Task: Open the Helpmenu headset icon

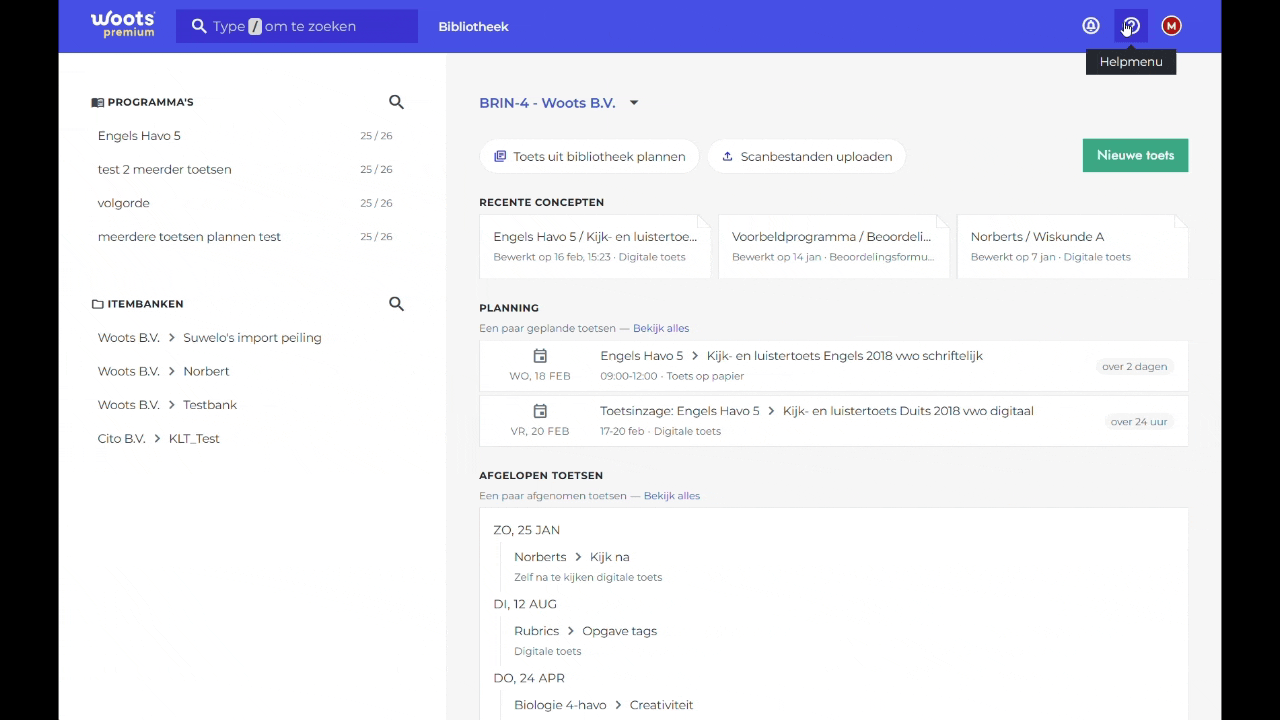Action: (1131, 26)
